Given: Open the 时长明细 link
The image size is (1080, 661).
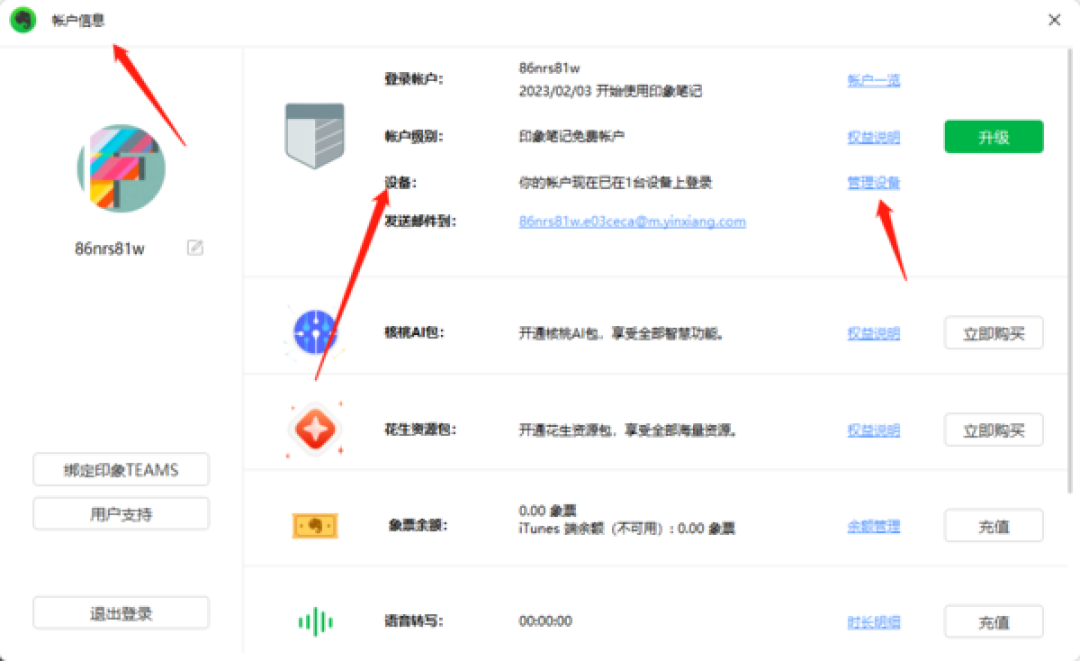Looking at the screenshot, I should click(x=873, y=622).
